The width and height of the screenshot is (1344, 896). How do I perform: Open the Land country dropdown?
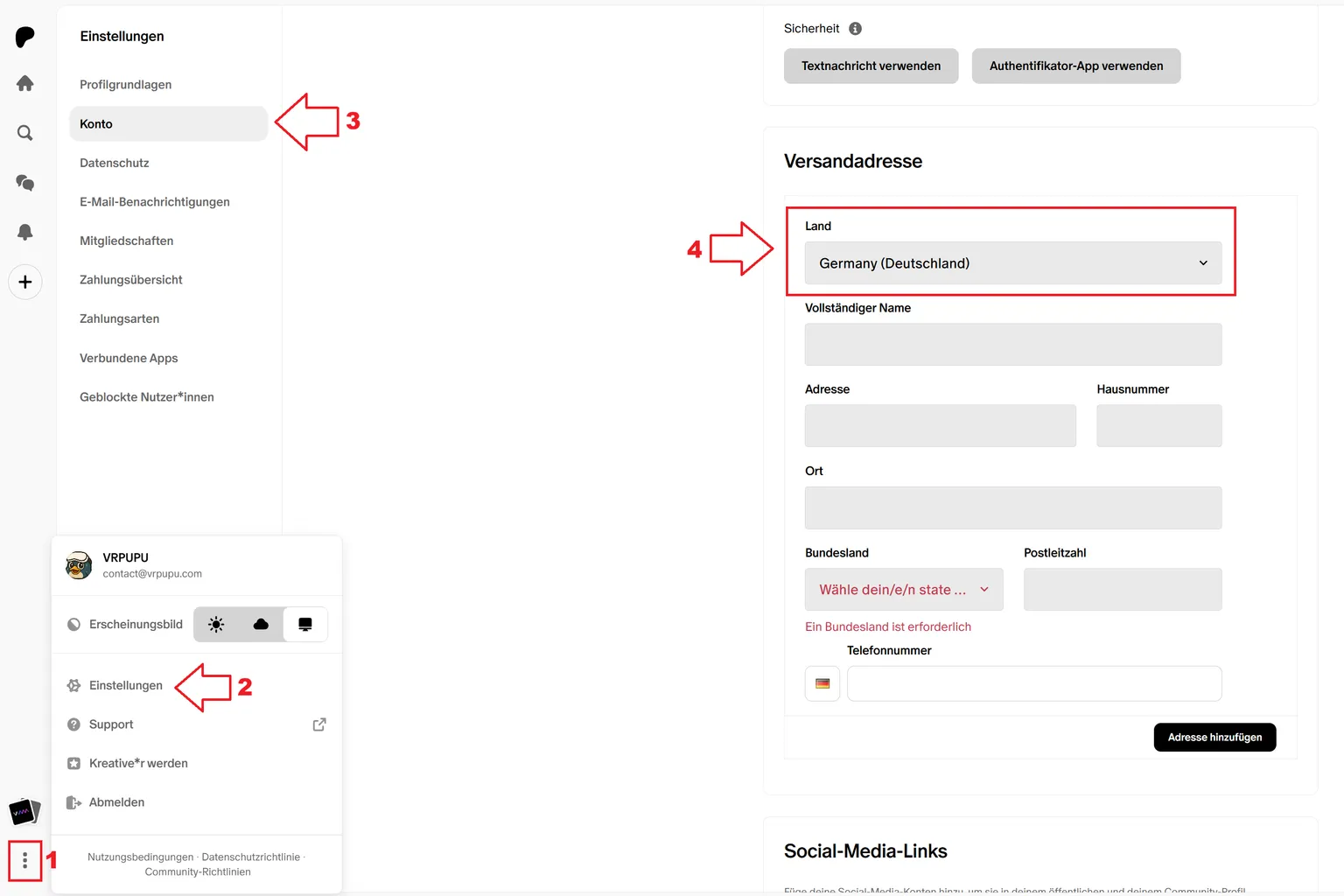[x=1013, y=263]
